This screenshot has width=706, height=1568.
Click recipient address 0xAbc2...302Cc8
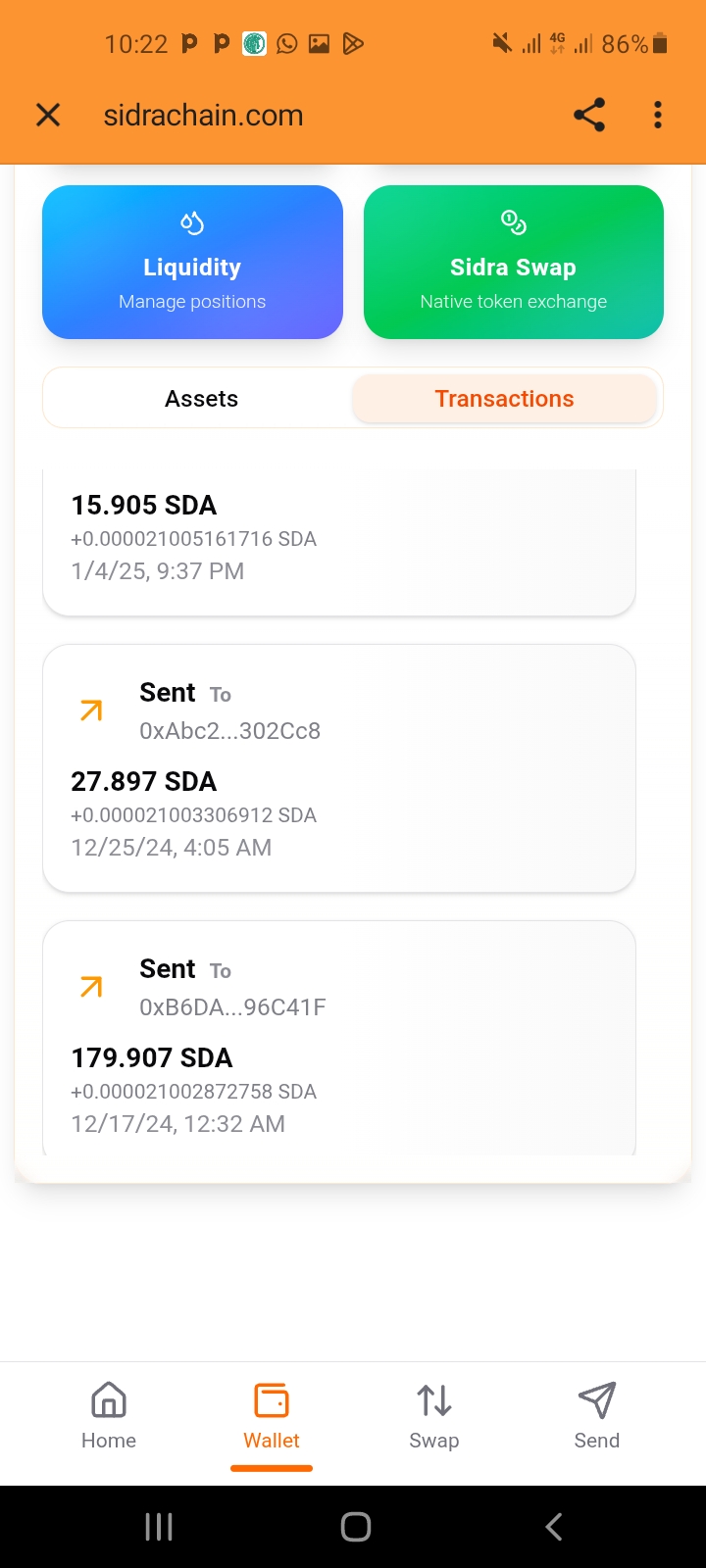(230, 731)
